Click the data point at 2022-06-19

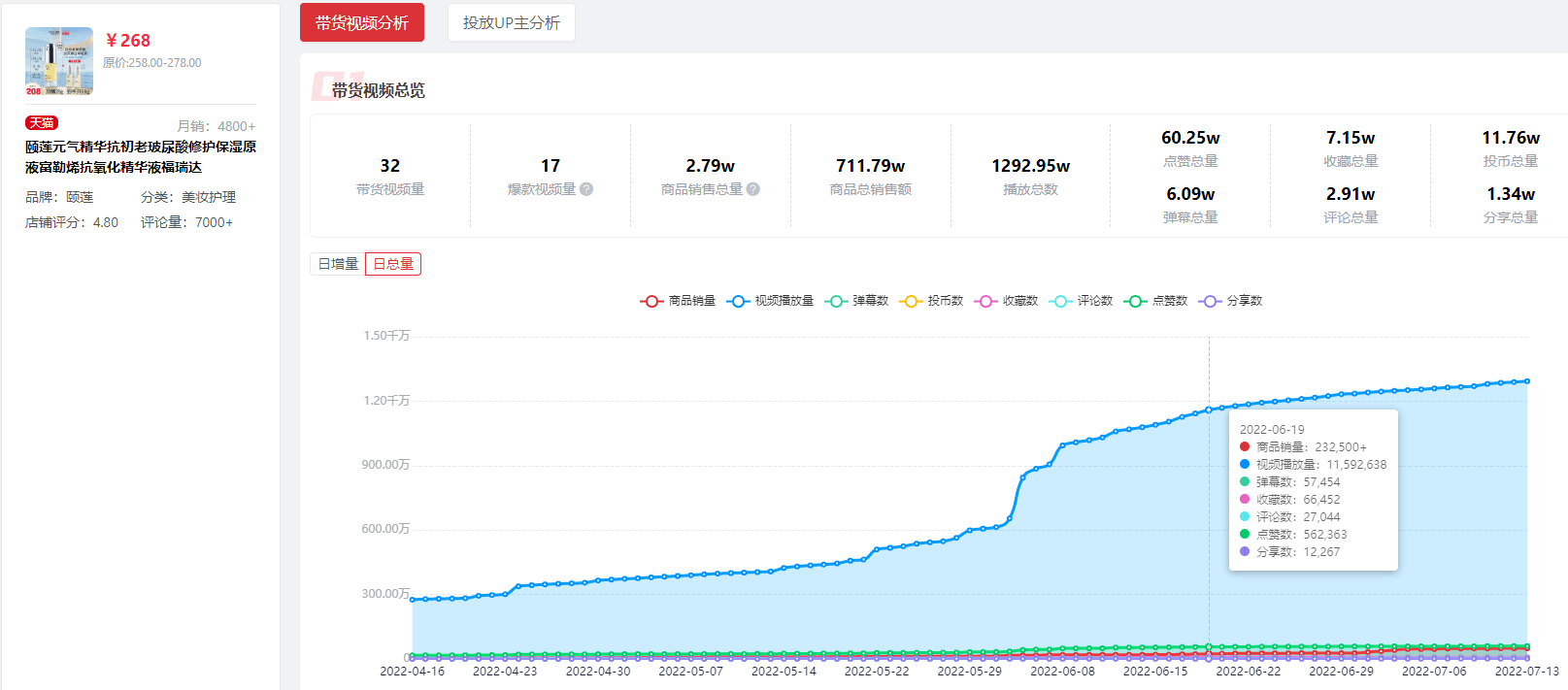tap(1209, 410)
